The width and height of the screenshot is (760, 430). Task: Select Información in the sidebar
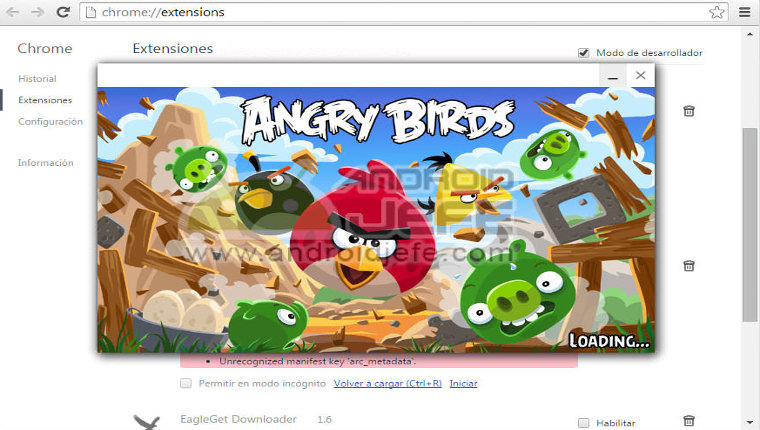(45, 163)
